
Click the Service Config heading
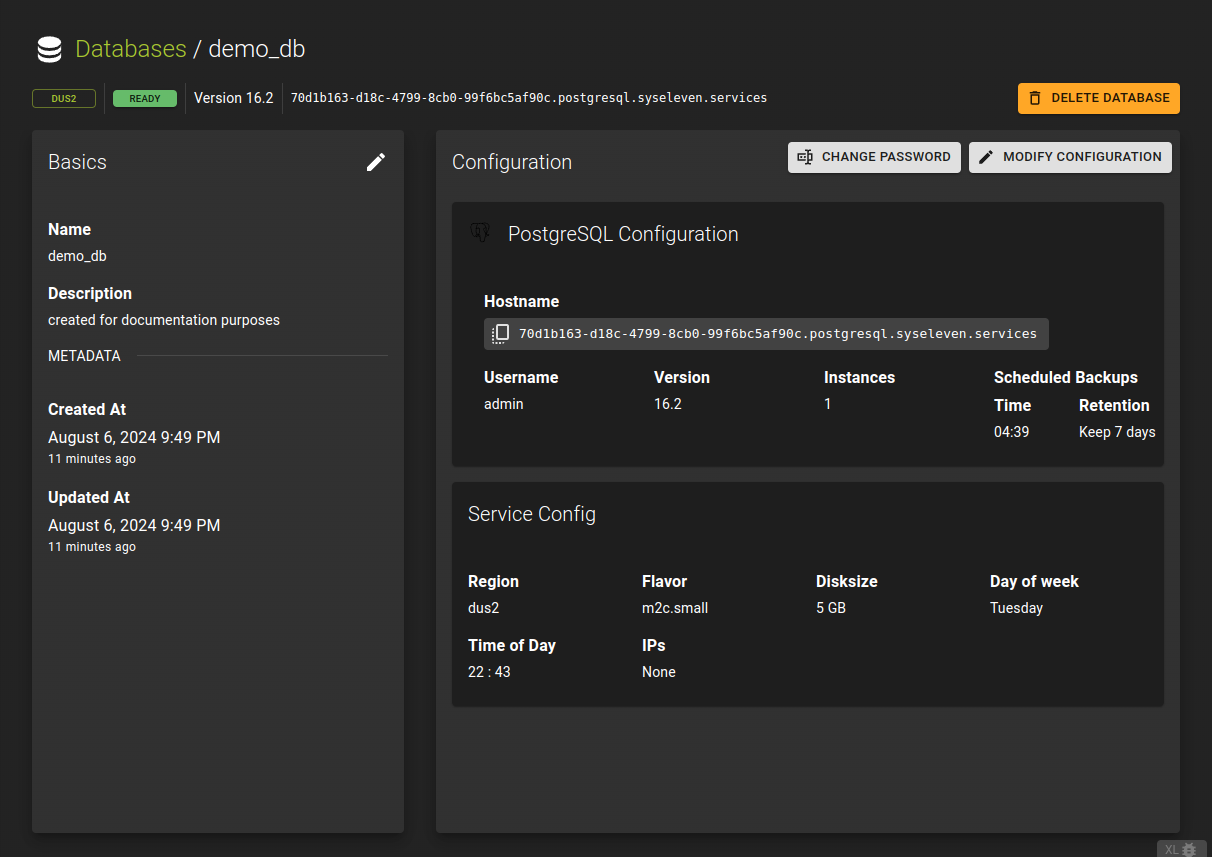pyautogui.click(x=532, y=514)
